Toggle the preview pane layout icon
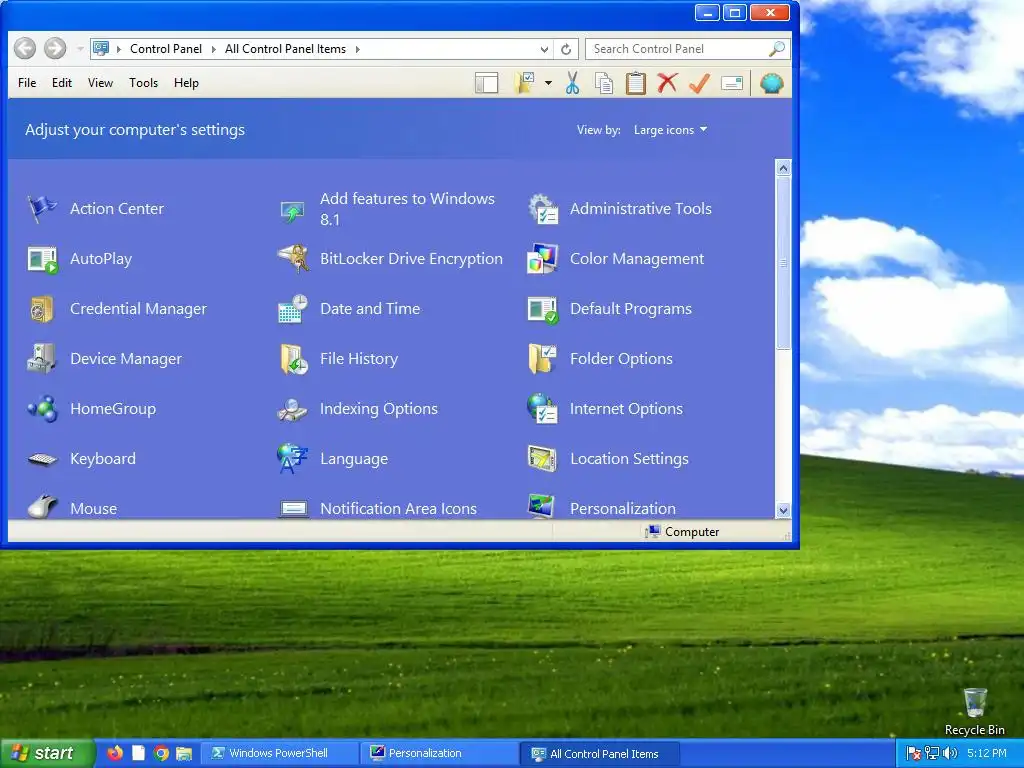Screen dimensions: 1024x768 pos(487,84)
